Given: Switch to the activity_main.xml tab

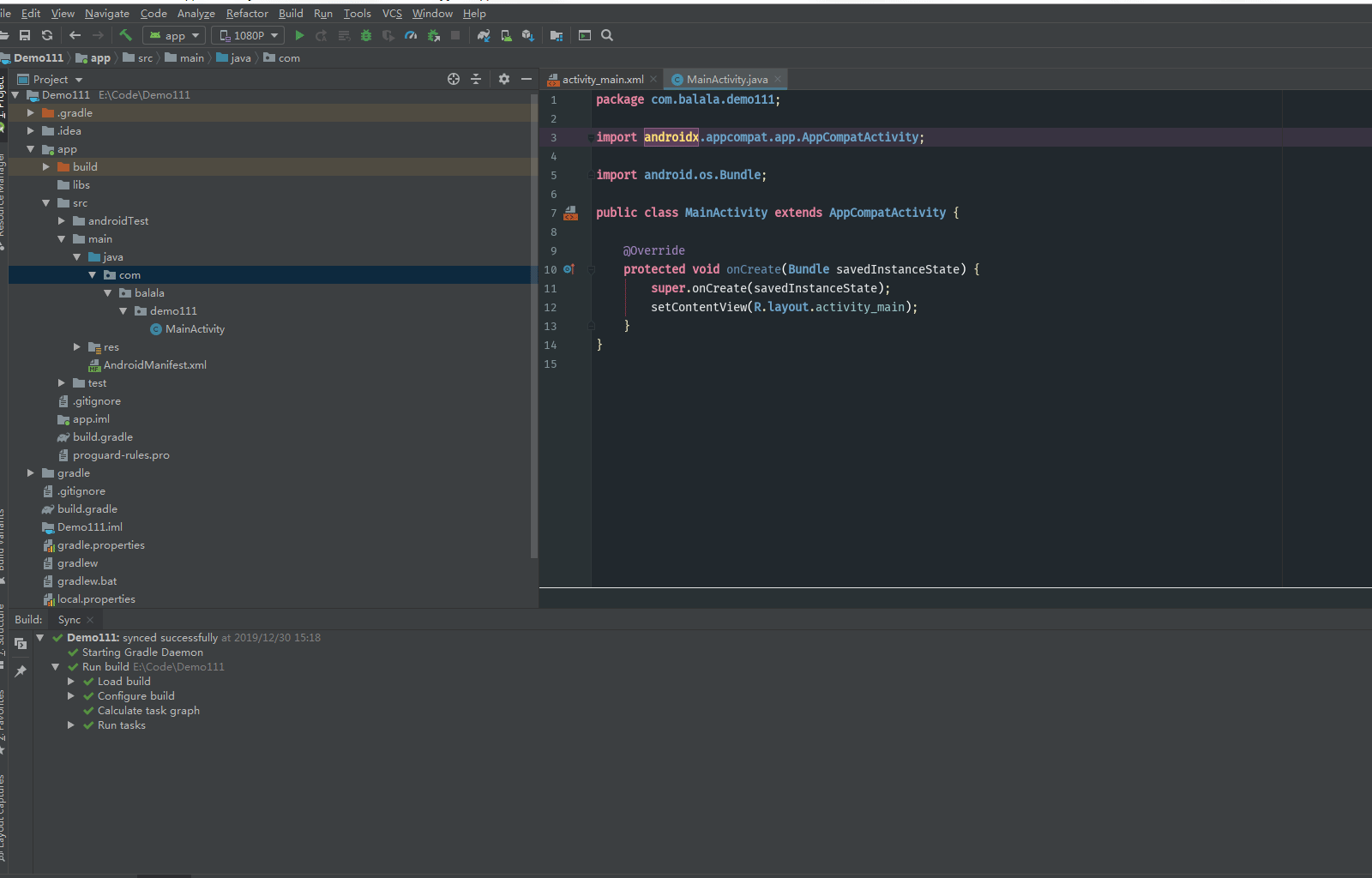Looking at the screenshot, I should (x=603, y=79).
